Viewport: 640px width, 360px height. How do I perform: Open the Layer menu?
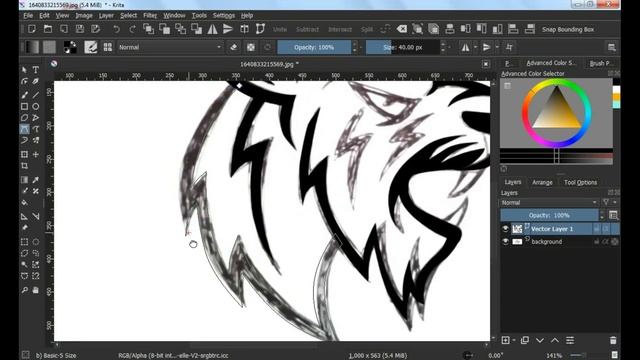pos(106,16)
